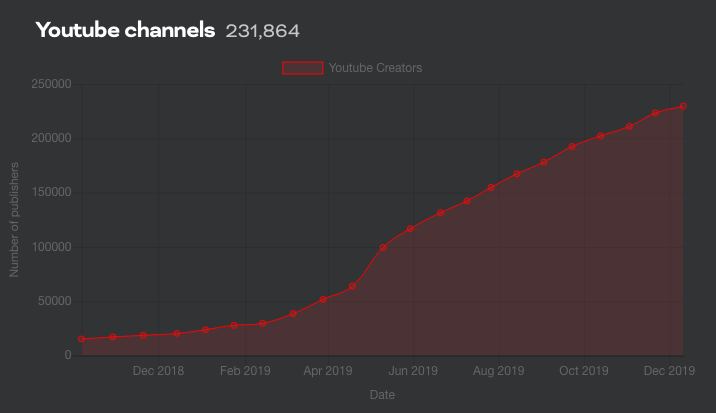Click the first data point at chart start
The image size is (716, 413).
(82, 339)
